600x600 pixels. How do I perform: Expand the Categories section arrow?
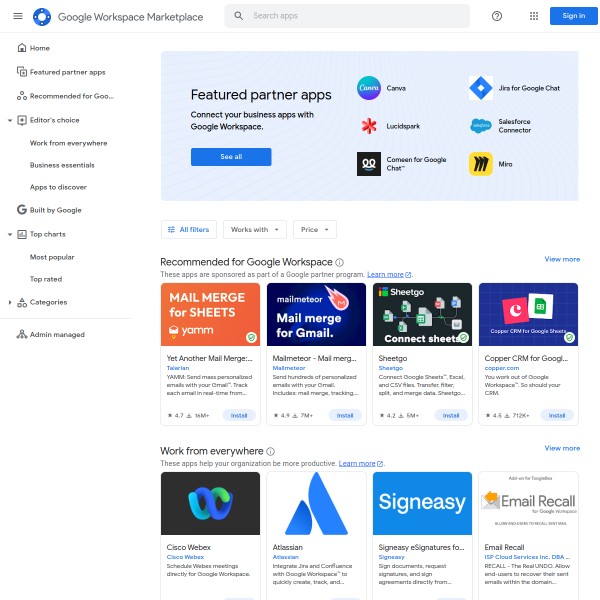[x=10, y=302]
